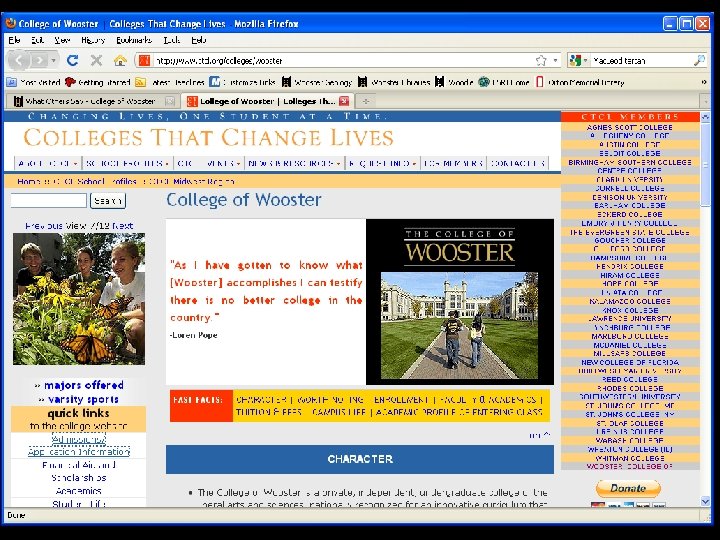Viewport: 720px width, 540px height.
Task: Click the top arrow link above Character
Action: [x=540, y=435]
